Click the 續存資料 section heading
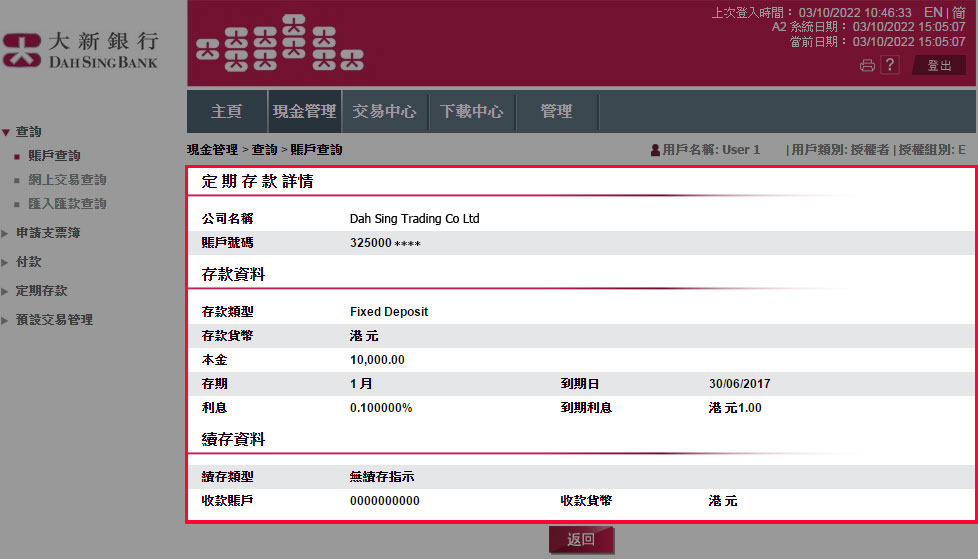978x559 pixels. click(233, 439)
